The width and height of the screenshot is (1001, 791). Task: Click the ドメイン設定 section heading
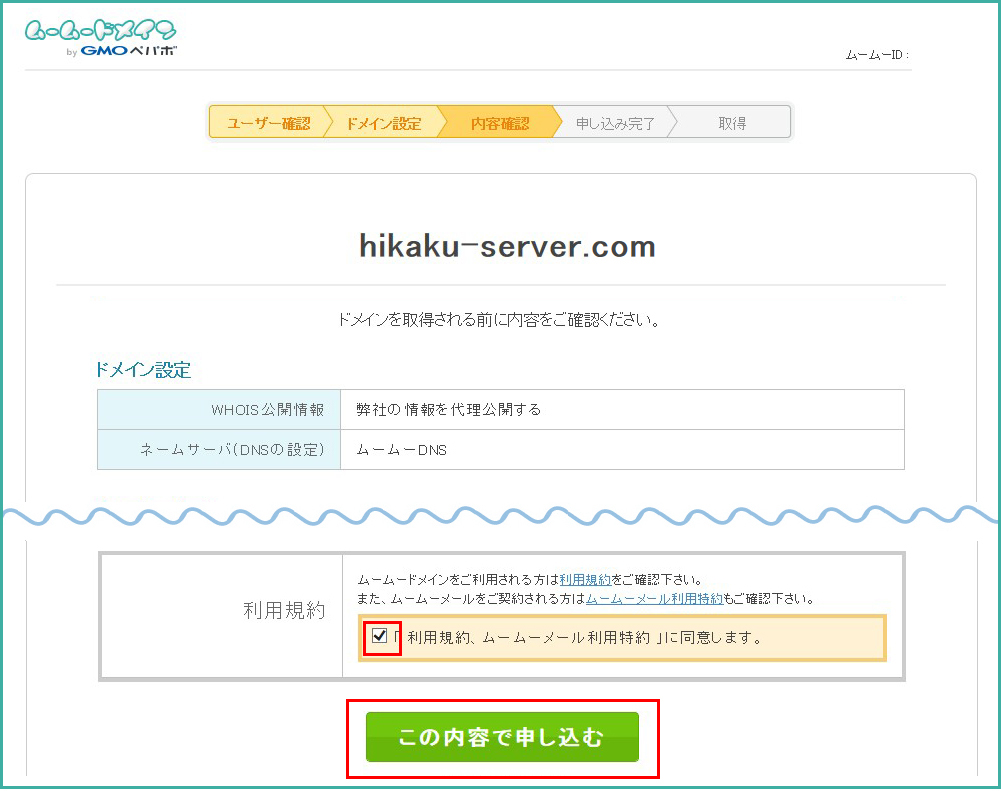pyautogui.click(x=142, y=370)
